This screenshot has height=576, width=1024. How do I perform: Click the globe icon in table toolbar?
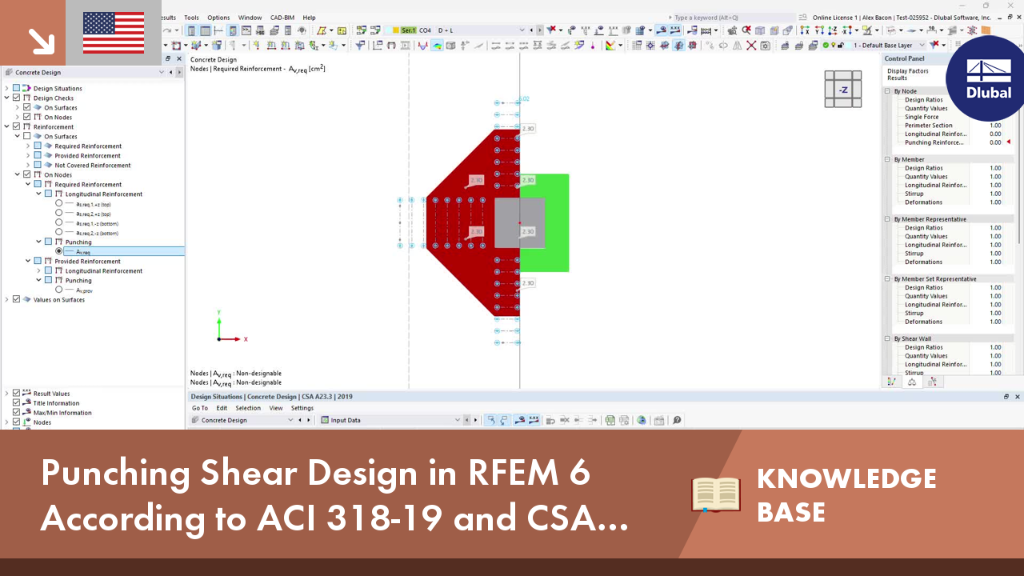point(641,421)
